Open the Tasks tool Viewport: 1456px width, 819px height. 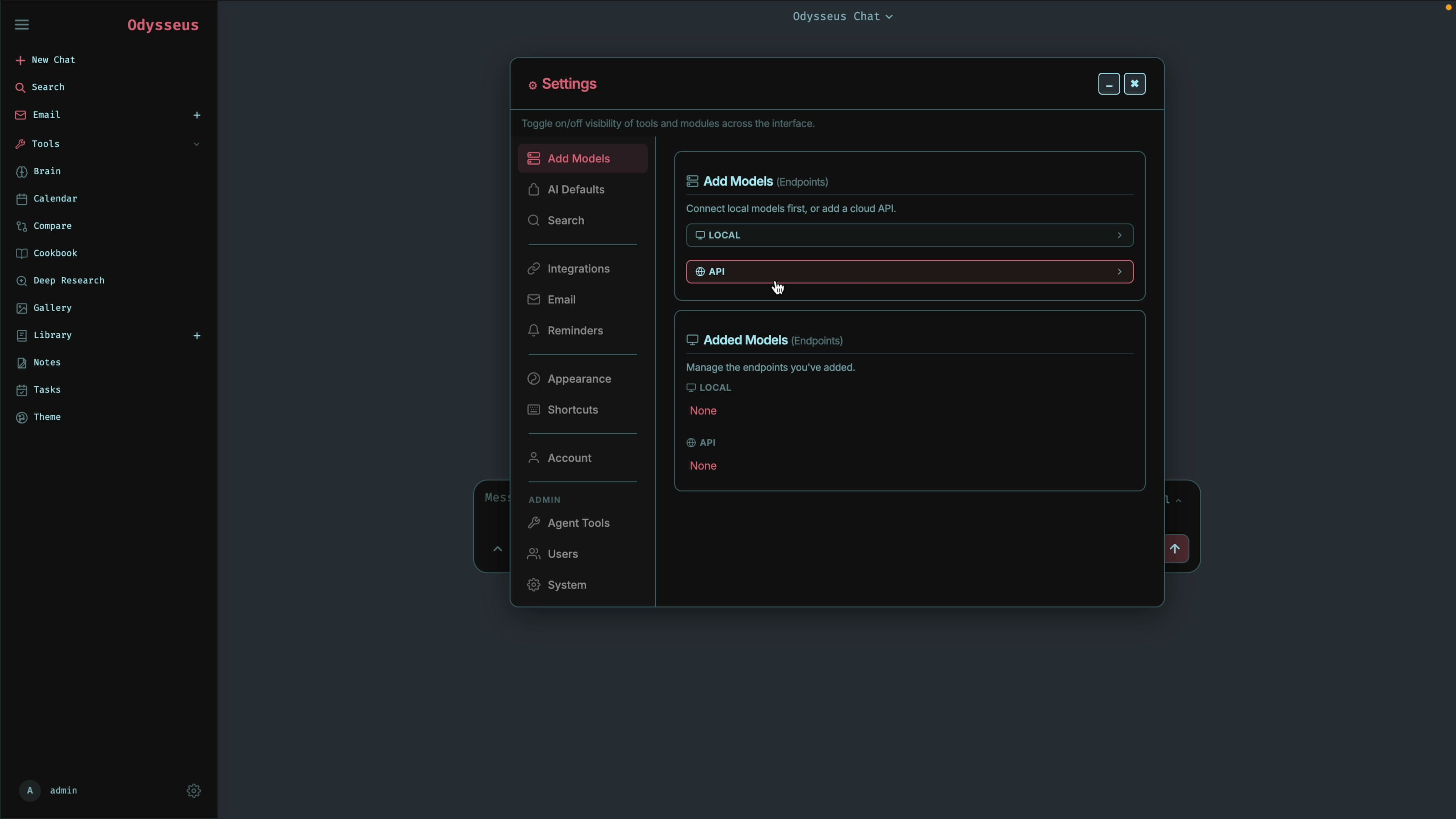point(38,390)
